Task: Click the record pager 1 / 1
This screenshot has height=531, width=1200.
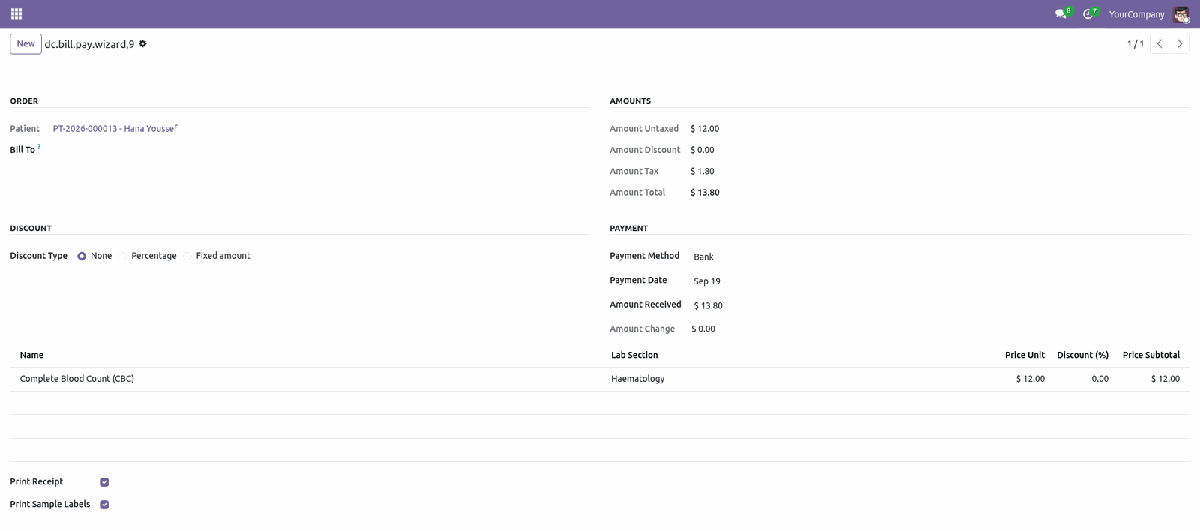Action: click(x=1135, y=44)
